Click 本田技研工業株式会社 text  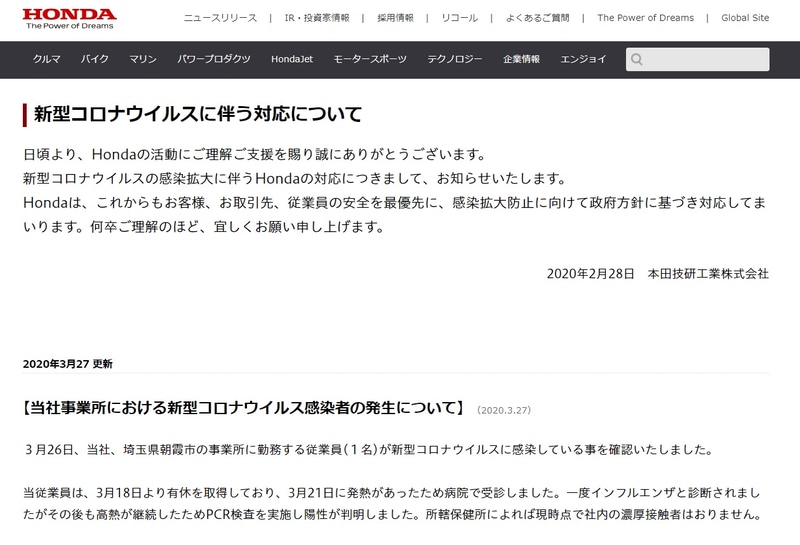click(x=708, y=274)
